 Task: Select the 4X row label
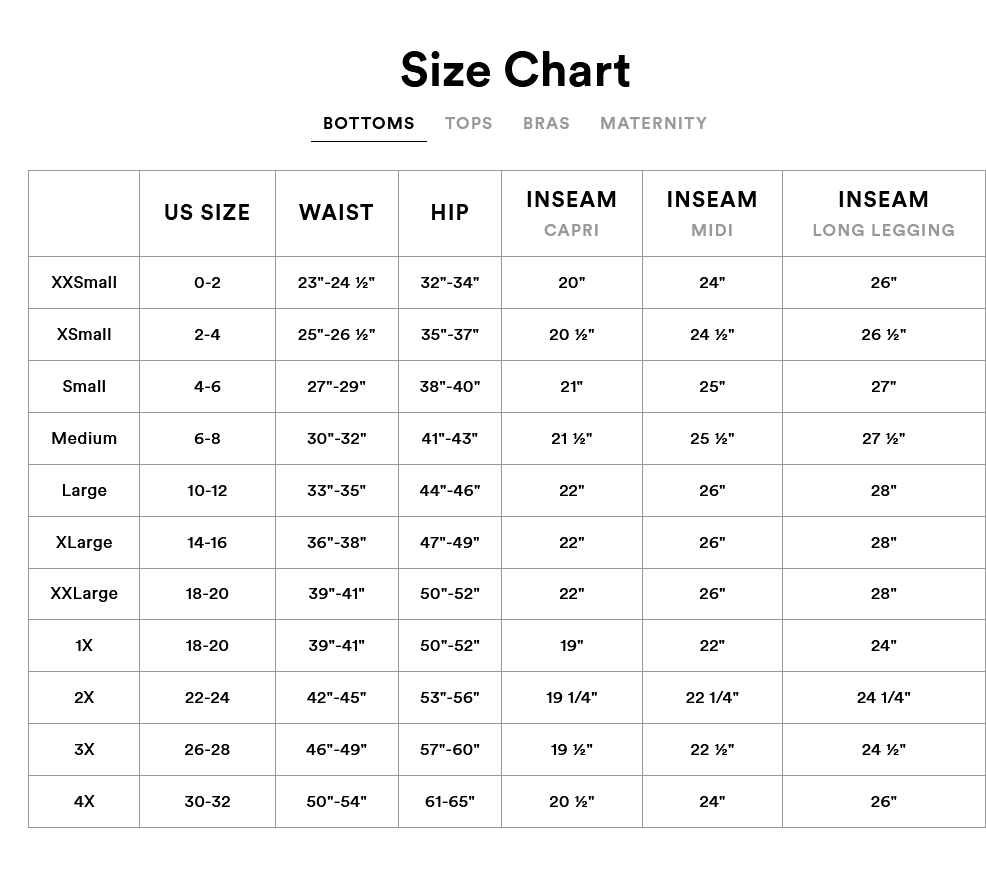point(84,801)
